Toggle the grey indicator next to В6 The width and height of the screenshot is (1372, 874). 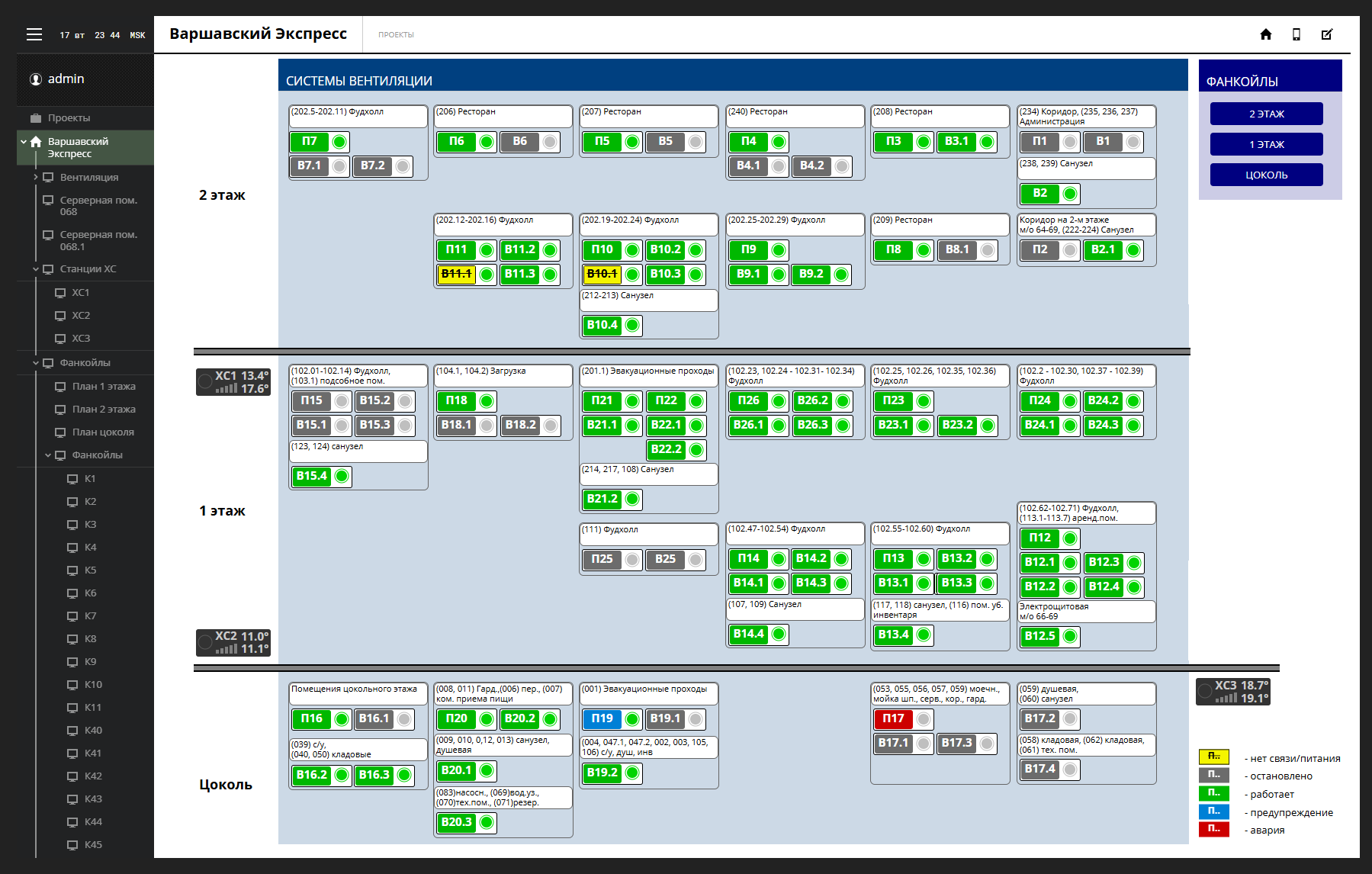tap(550, 142)
